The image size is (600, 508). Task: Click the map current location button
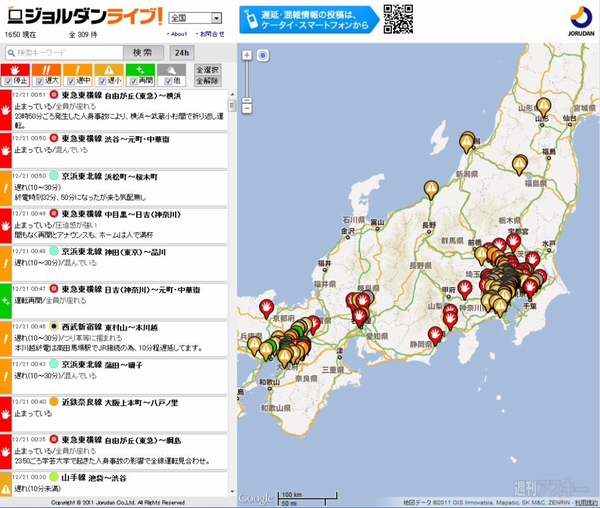click(x=263, y=55)
